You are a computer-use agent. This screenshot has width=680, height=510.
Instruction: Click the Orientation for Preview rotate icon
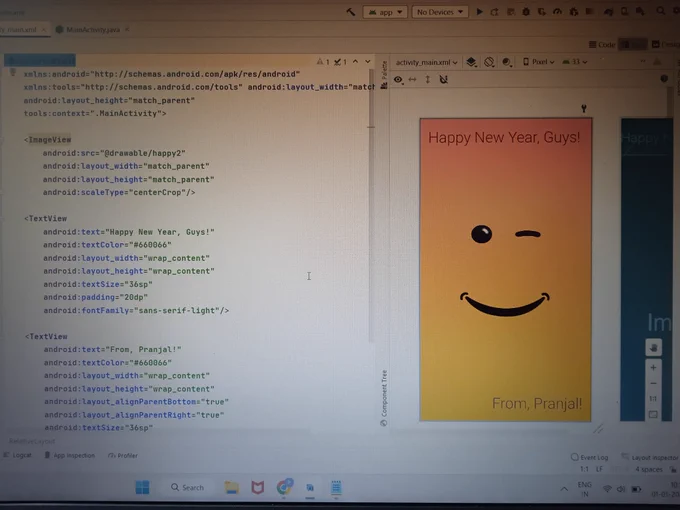tap(489, 62)
